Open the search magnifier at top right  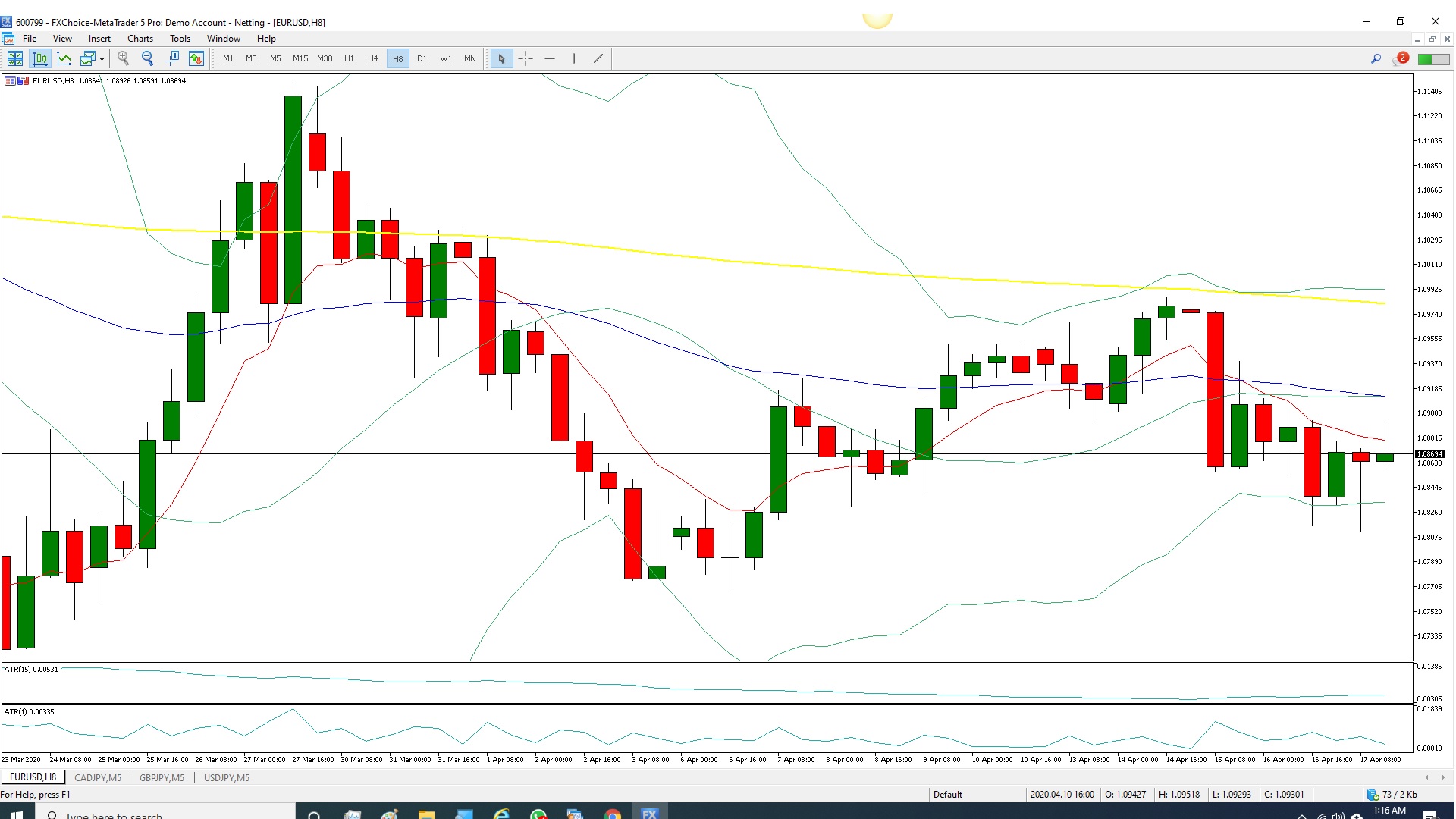coord(1376,58)
